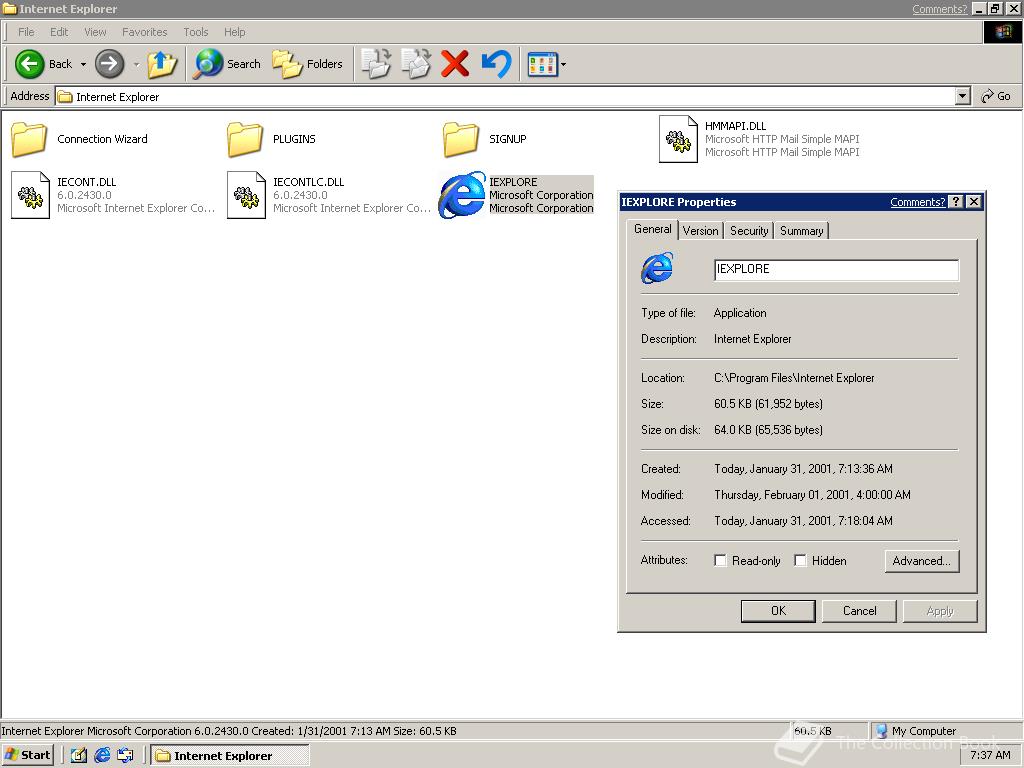
Task: Switch to the General tab
Action: [x=652, y=229]
